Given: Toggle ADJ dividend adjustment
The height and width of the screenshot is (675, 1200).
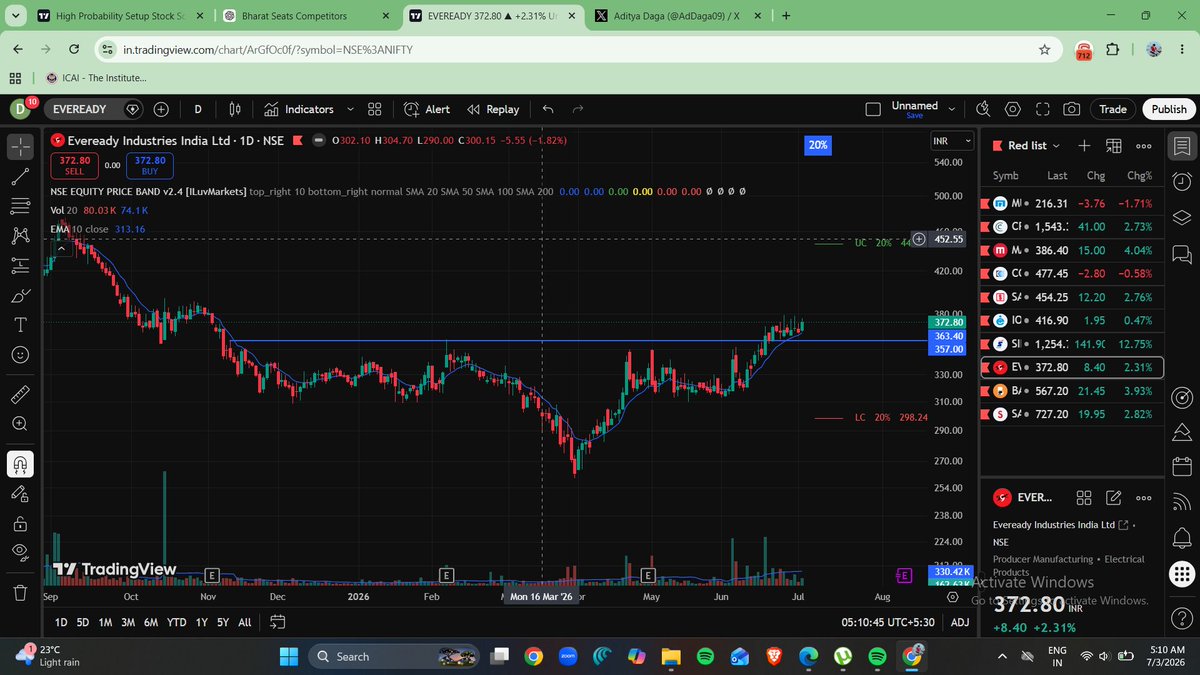Looking at the screenshot, I should point(959,622).
